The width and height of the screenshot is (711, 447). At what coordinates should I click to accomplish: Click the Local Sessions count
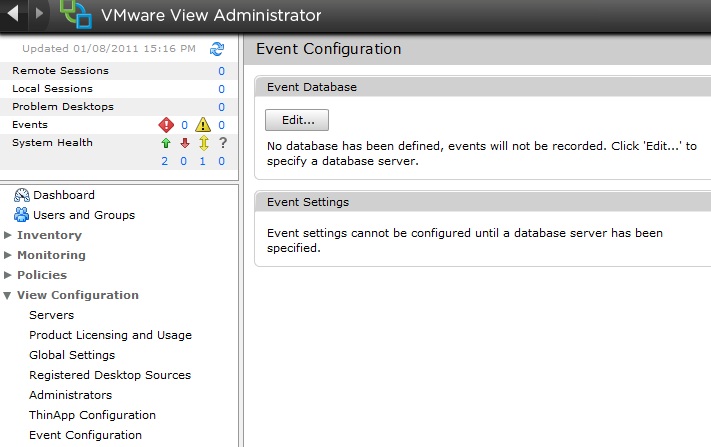point(221,89)
